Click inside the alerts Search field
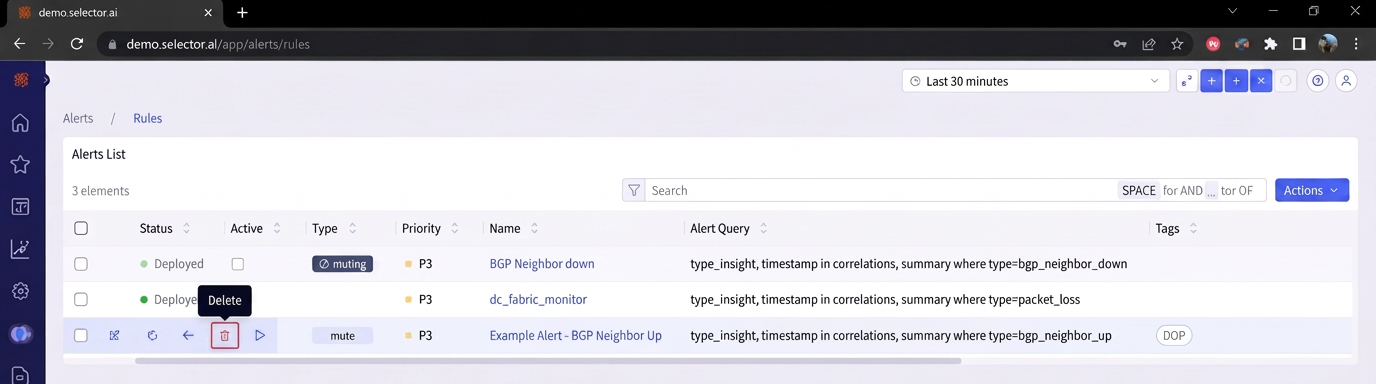The image size is (1376, 384). tap(880, 190)
